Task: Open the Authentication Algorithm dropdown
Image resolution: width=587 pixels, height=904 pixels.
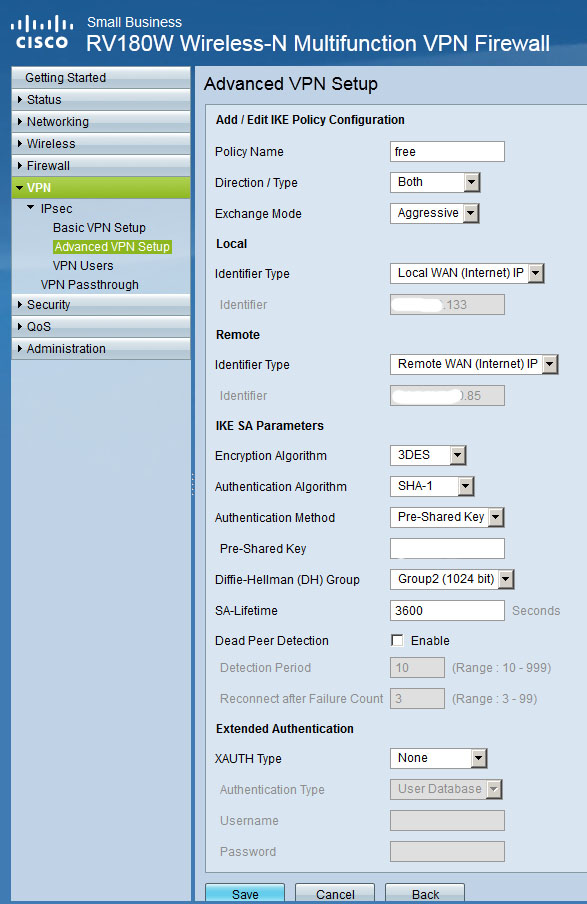Action: [x=432, y=487]
